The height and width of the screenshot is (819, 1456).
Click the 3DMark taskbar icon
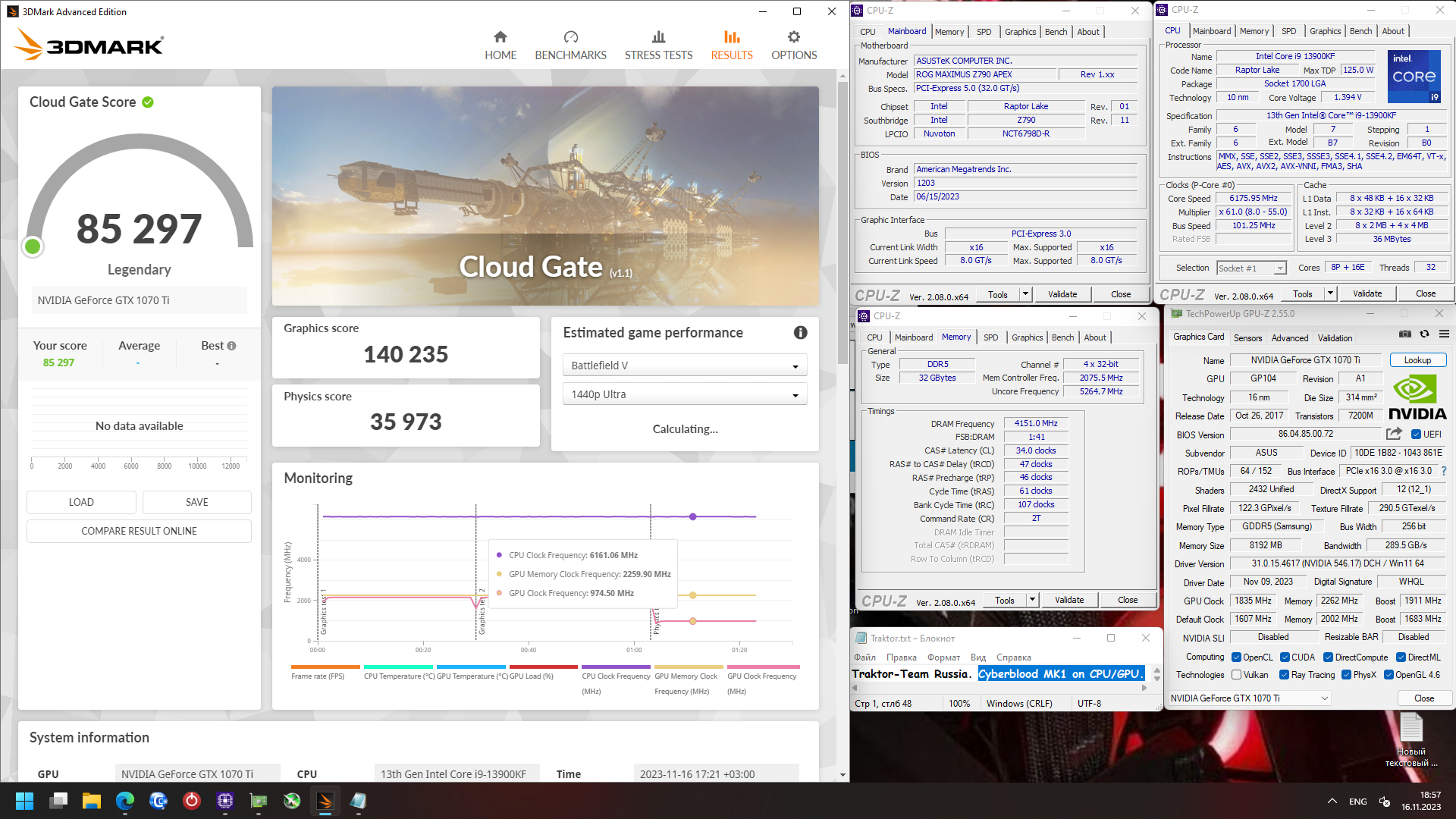pyautogui.click(x=325, y=801)
